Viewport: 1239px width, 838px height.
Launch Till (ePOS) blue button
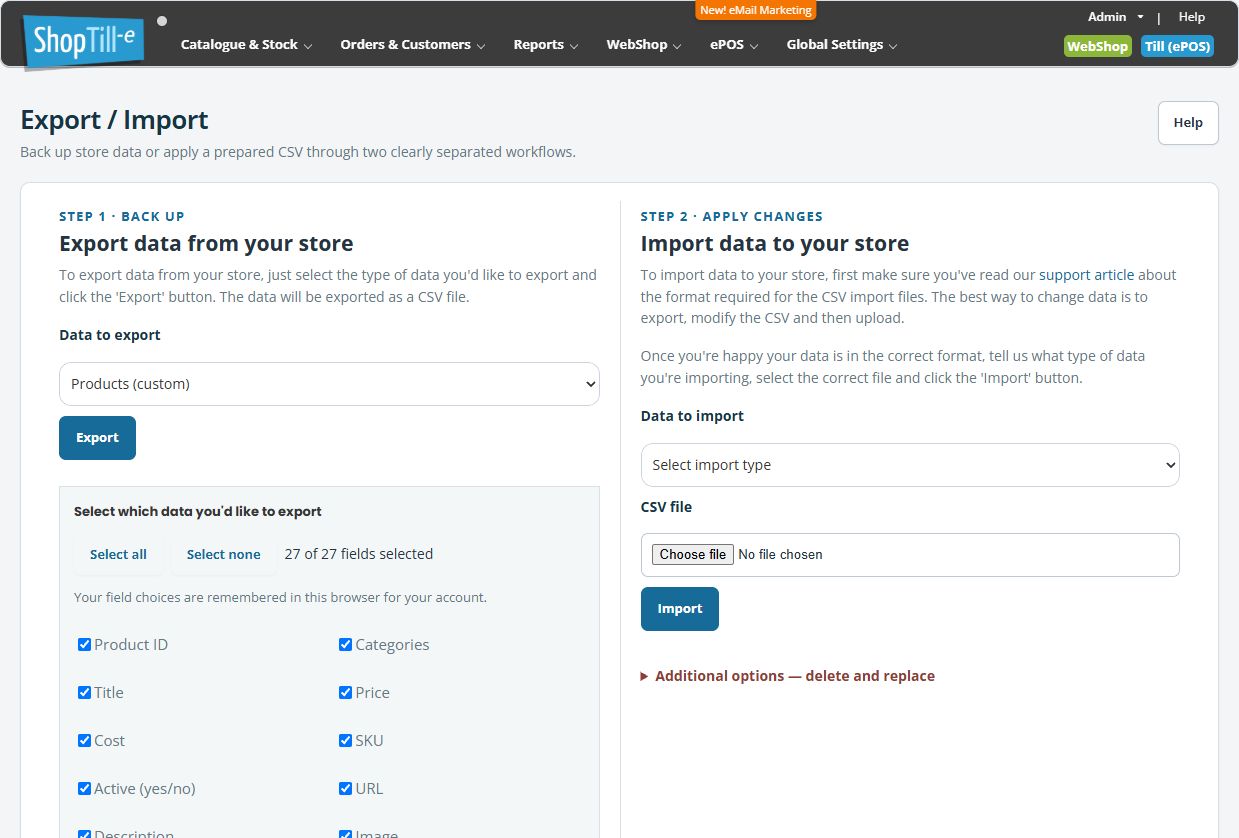pyautogui.click(x=1177, y=46)
